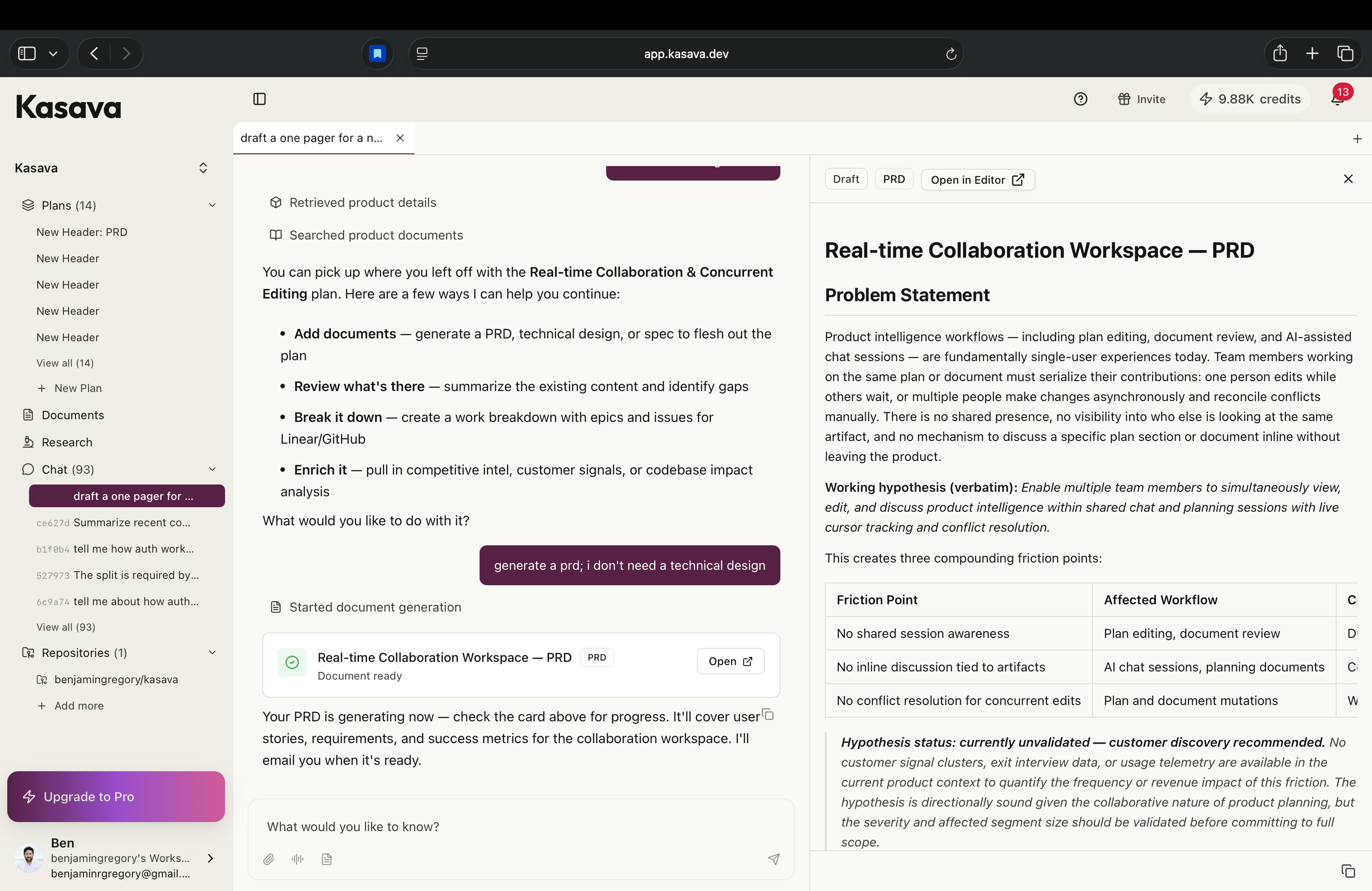The image size is (1372, 891).
Task: Click the document icon in chat input
Action: [x=327, y=859]
